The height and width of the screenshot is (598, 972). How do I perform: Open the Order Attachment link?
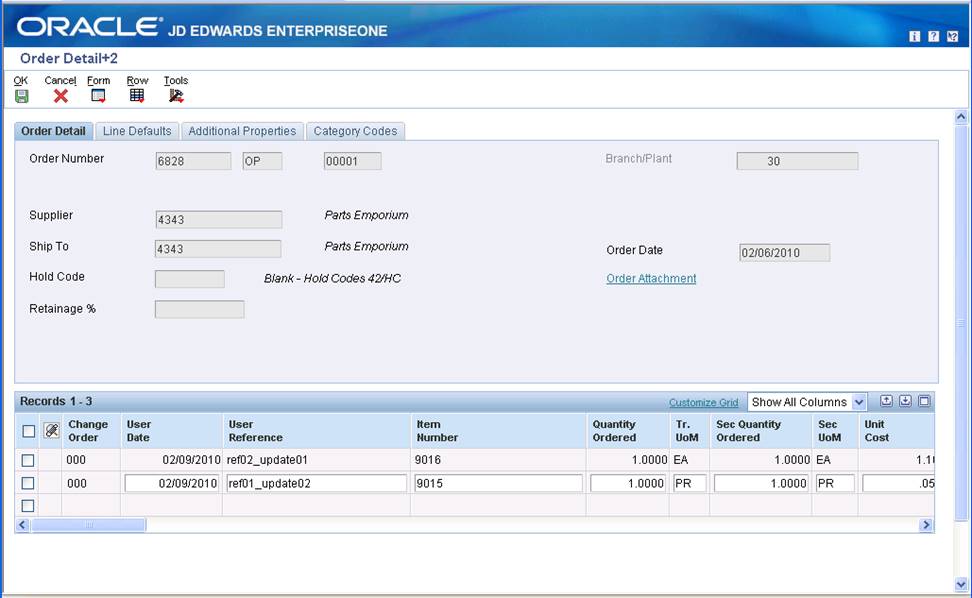(651, 279)
